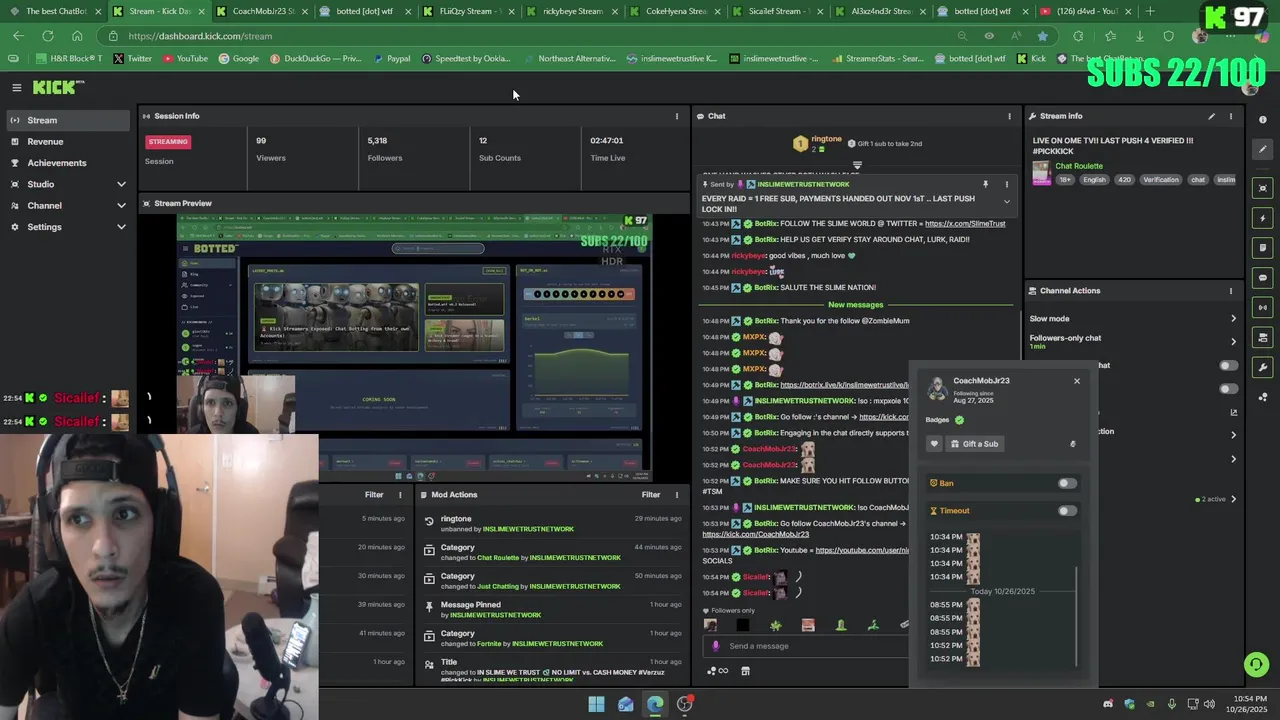Screen dimensions: 1280x720
Task: Edit stream info with pencil icon
Action: tap(1211, 116)
